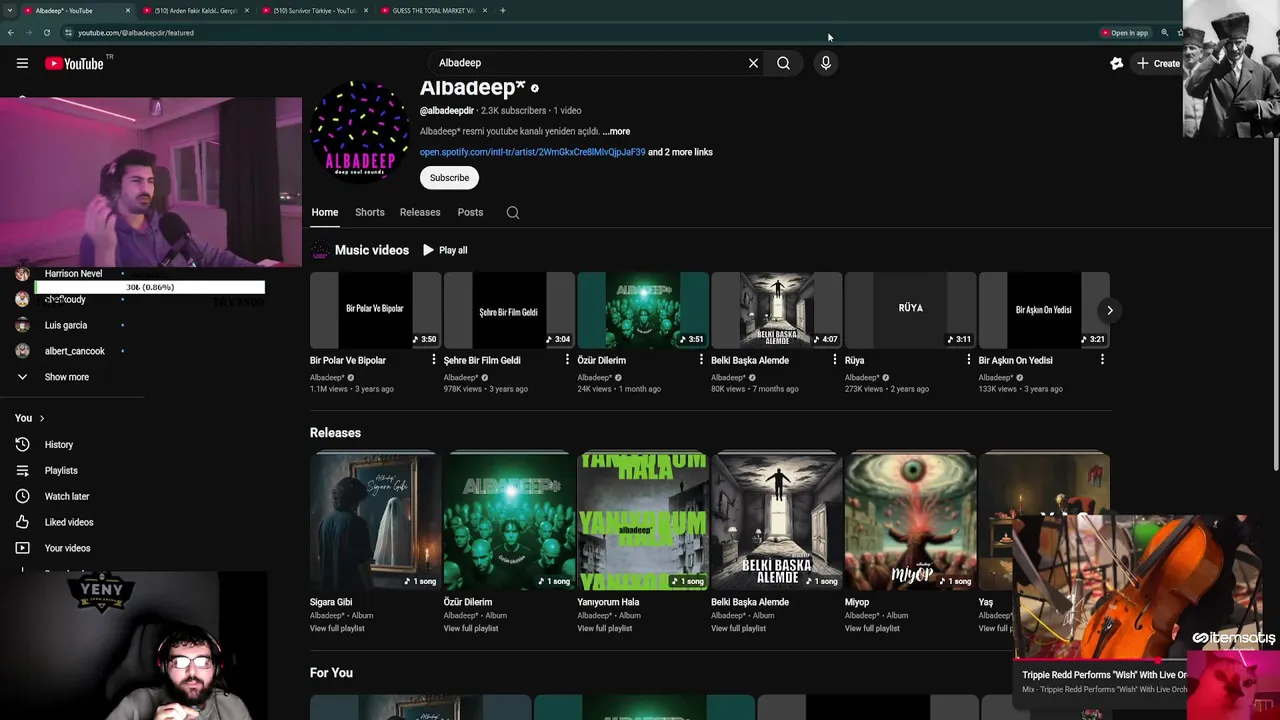
Task: Reload the page with the browser refresh icon
Action: pyautogui.click(x=46, y=32)
